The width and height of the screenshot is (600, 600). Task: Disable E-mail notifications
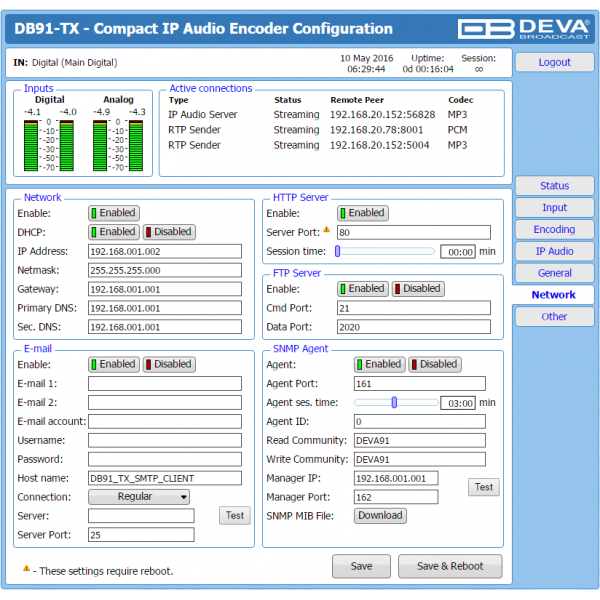pyautogui.click(x=169, y=364)
